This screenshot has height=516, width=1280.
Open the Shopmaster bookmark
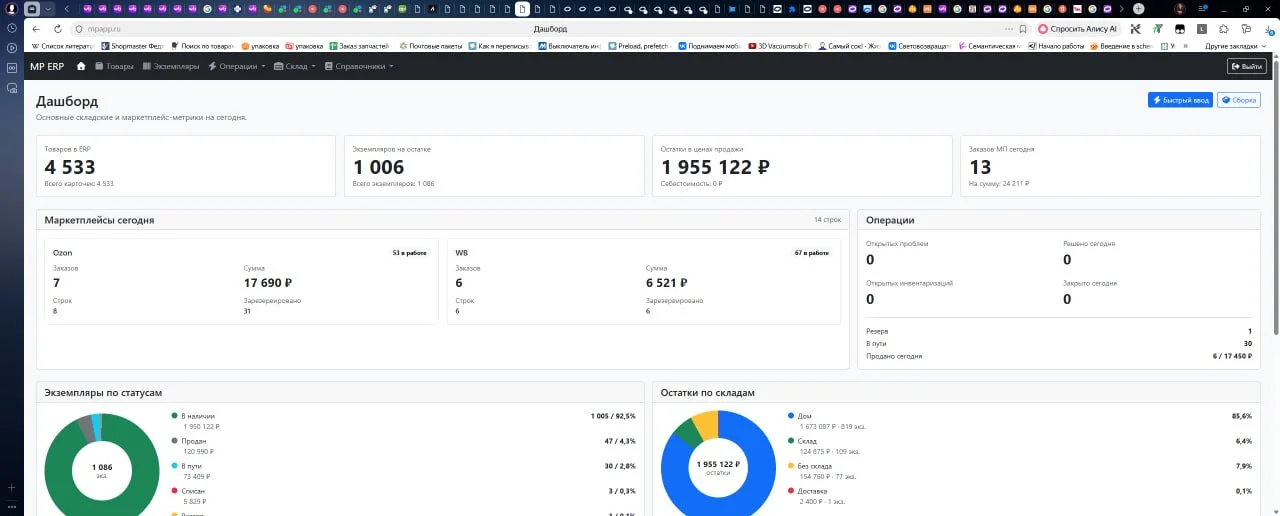click(x=131, y=46)
